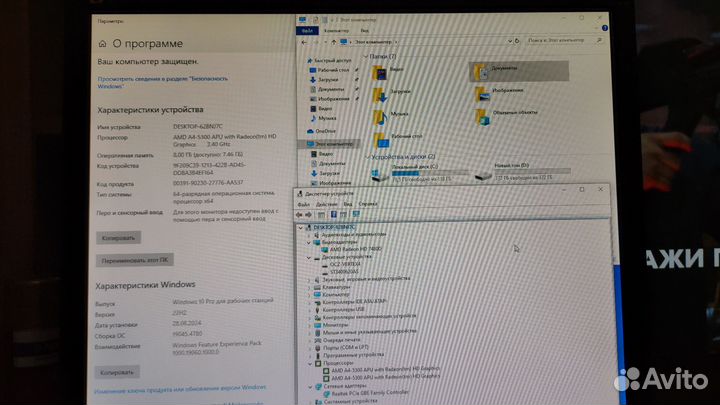Open the Музыка folder tile
Image resolution: width=720 pixels, height=405 pixels.
(x=390, y=116)
